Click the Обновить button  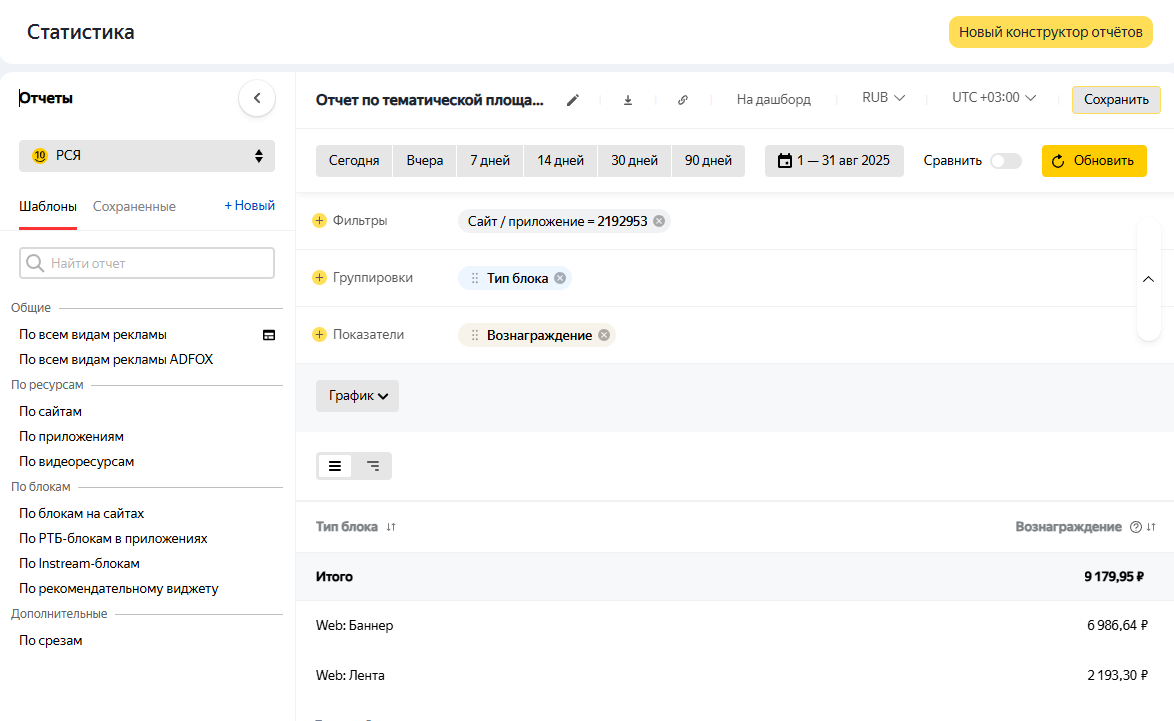click(1094, 161)
